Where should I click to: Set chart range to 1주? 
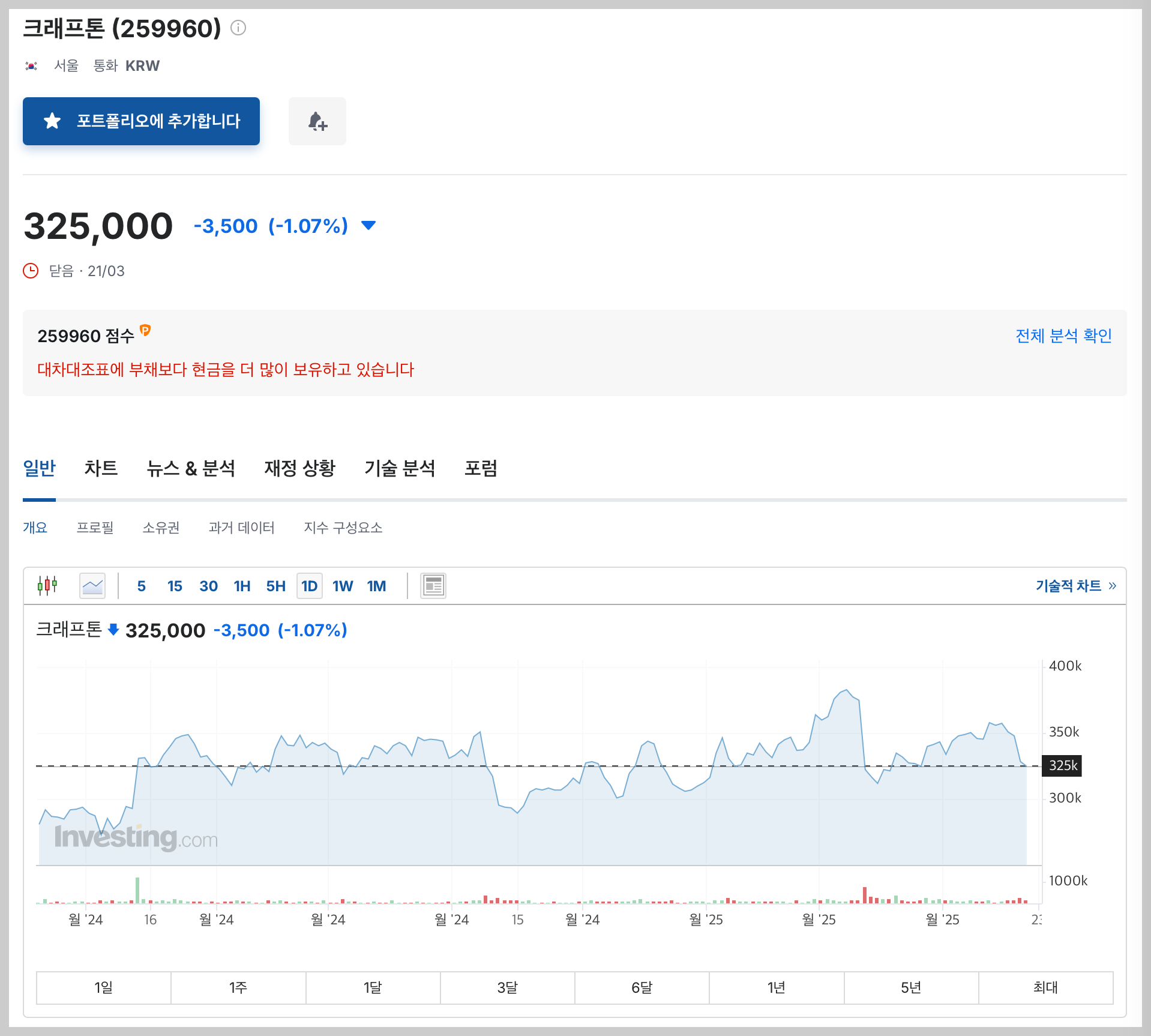pos(238,987)
